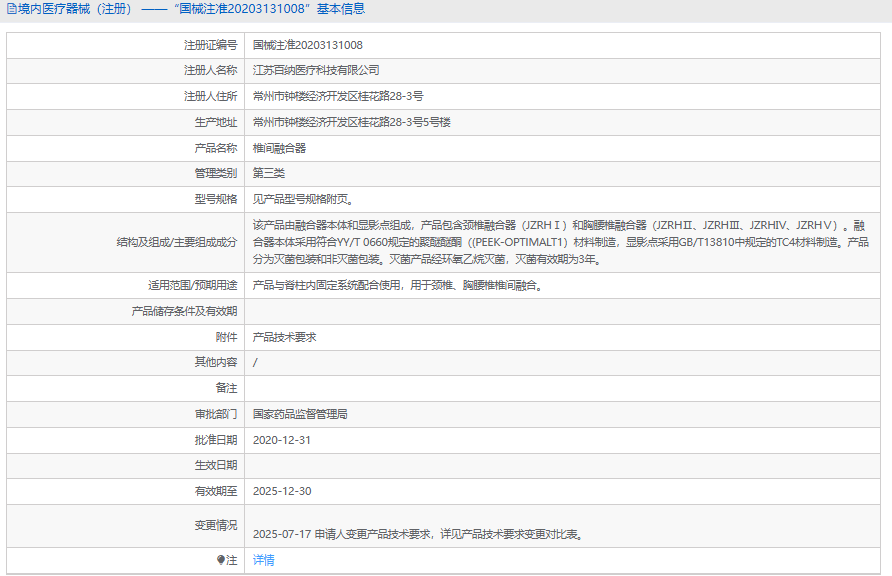Click the document icon beside 境内医疗器械 title
Screen dimensions: 892x576
point(11,9)
